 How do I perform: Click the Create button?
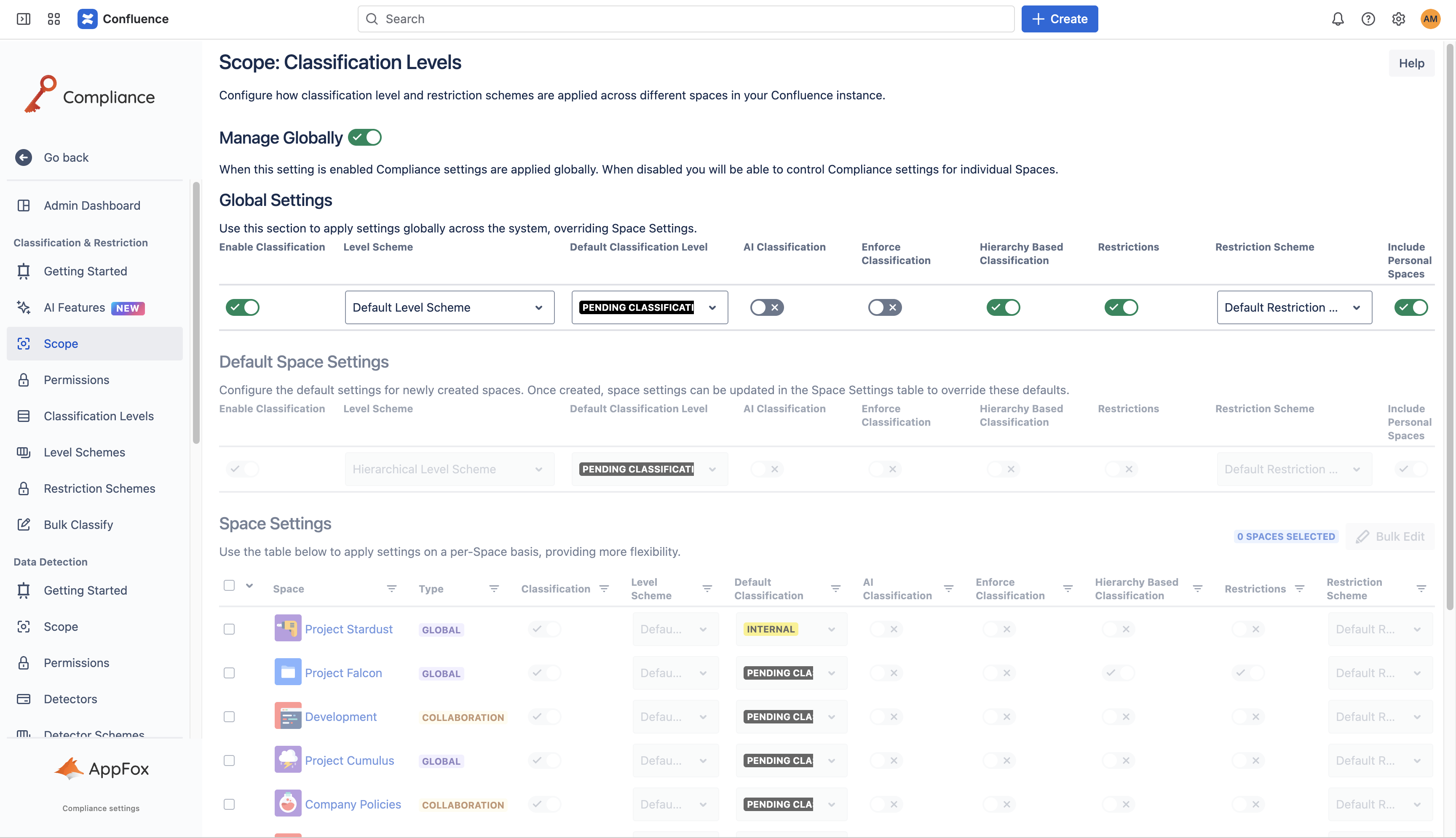tap(1059, 19)
